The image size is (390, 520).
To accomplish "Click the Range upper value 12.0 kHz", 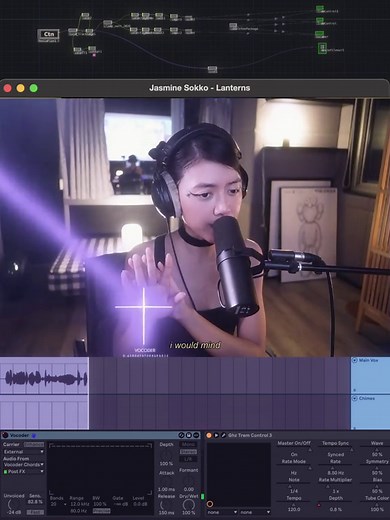I will tap(79, 504).
